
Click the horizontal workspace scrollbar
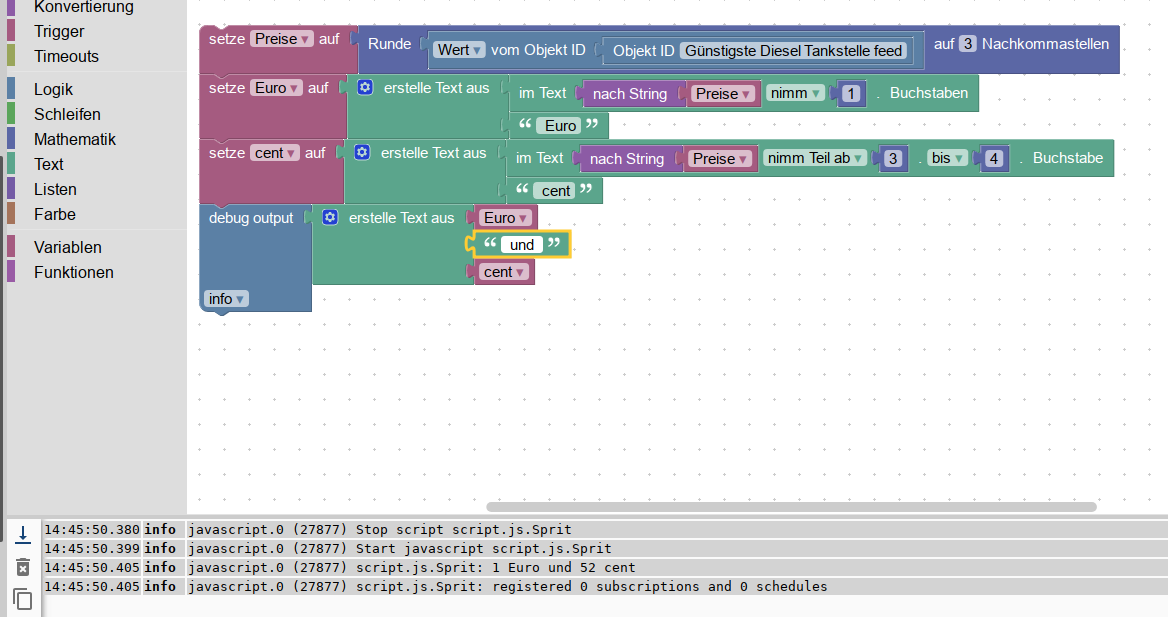point(791,507)
